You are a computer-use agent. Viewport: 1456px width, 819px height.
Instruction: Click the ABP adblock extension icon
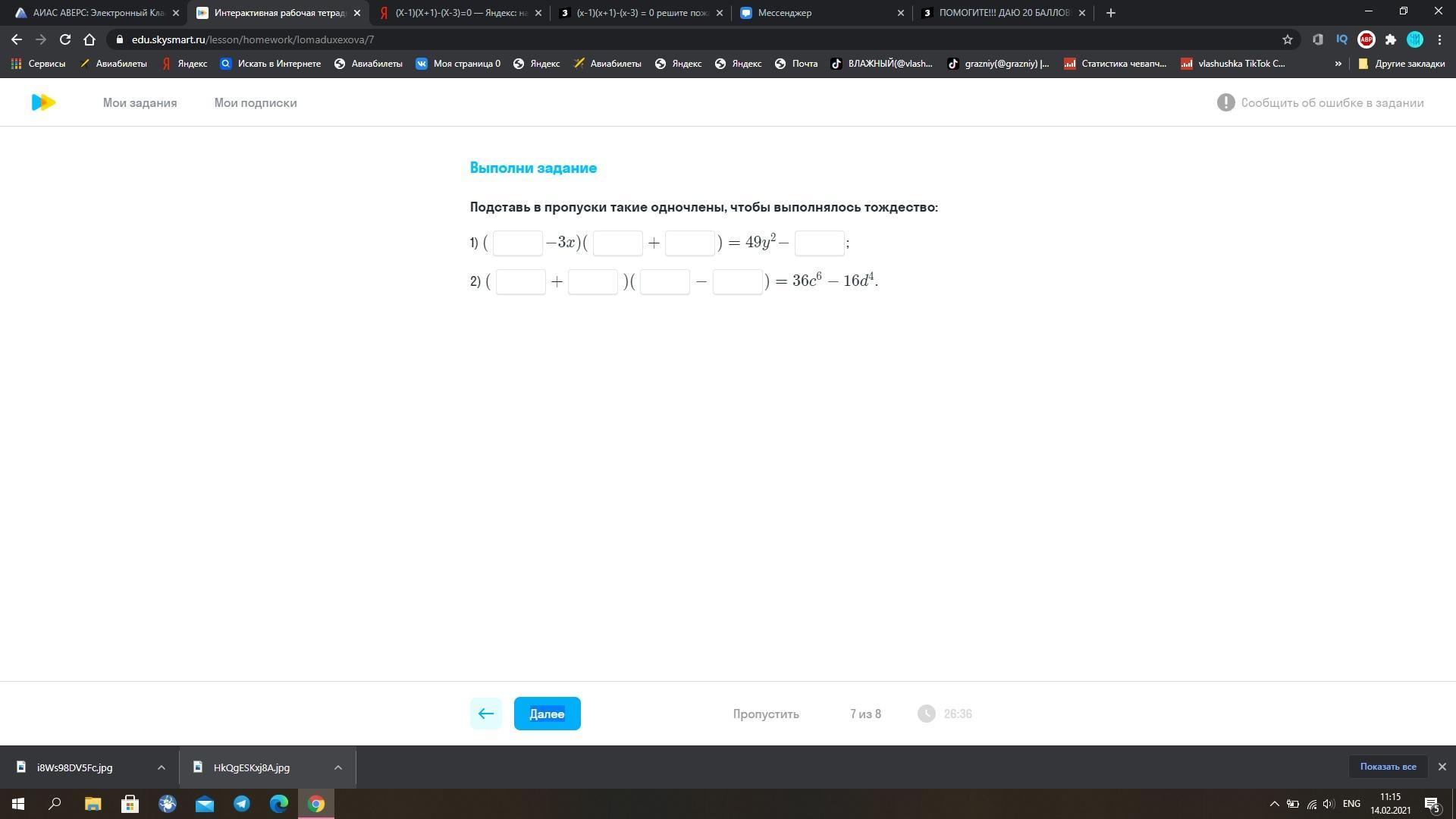(x=1366, y=39)
